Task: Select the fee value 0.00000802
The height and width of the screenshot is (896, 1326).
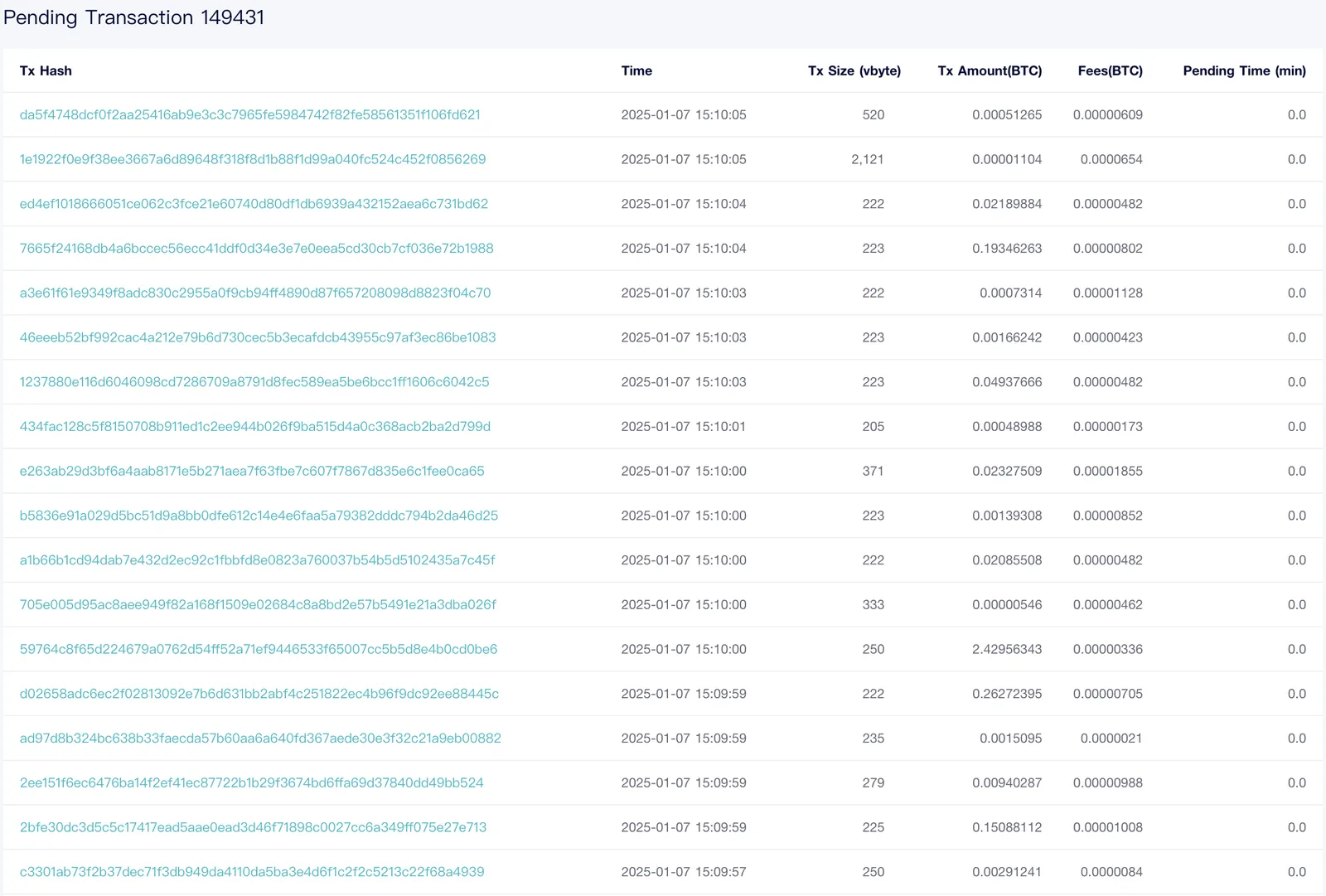Action: coord(1108,249)
